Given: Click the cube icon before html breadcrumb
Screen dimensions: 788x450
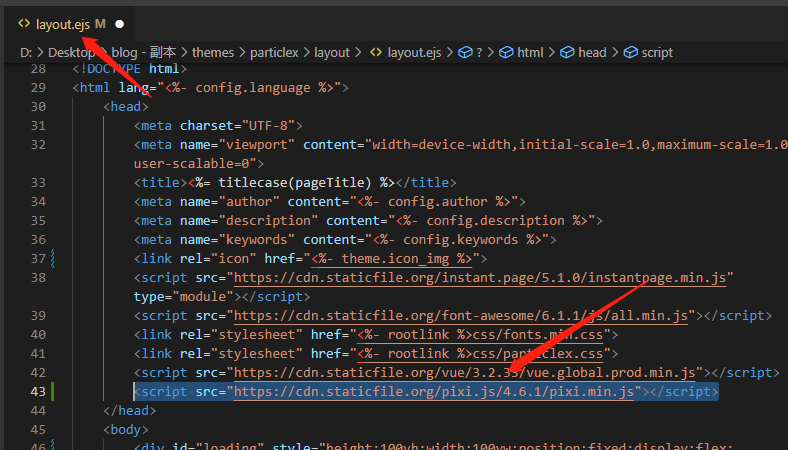Looking at the screenshot, I should pos(506,52).
